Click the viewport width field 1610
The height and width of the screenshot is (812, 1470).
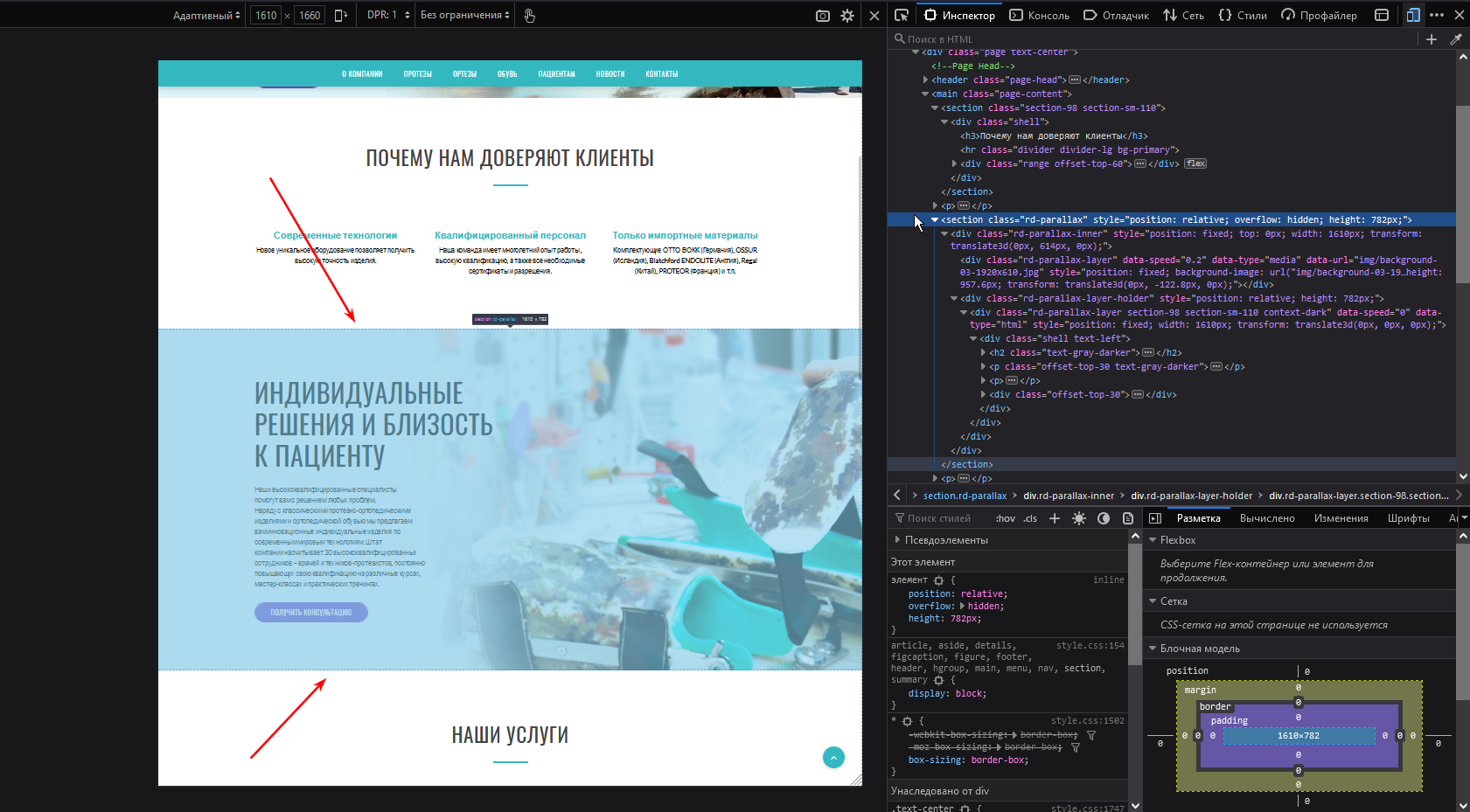(x=266, y=15)
